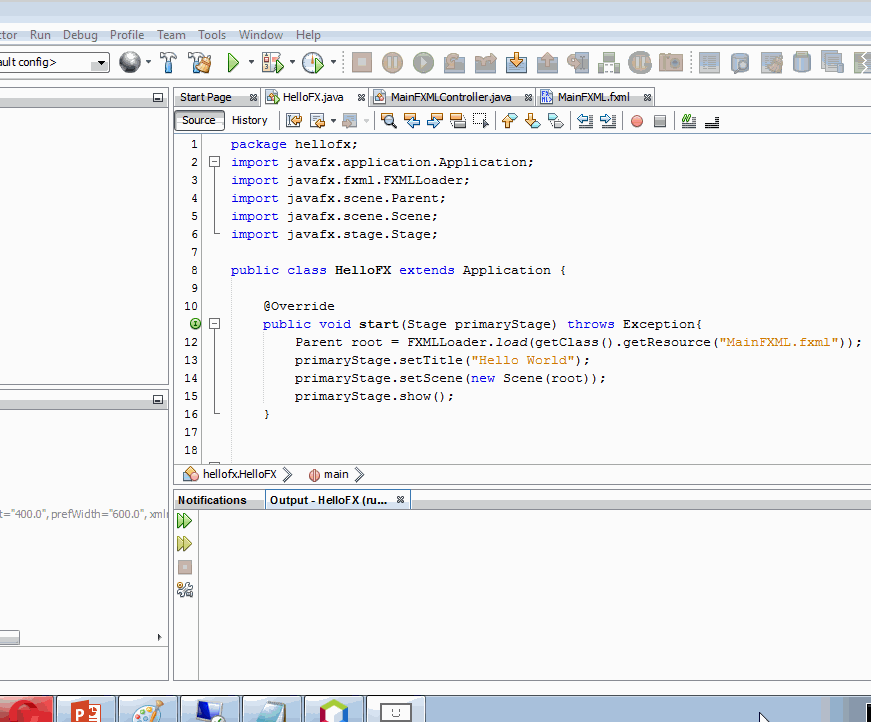Click the Comment lines icon
The image size is (871, 722).
click(x=689, y=121)
